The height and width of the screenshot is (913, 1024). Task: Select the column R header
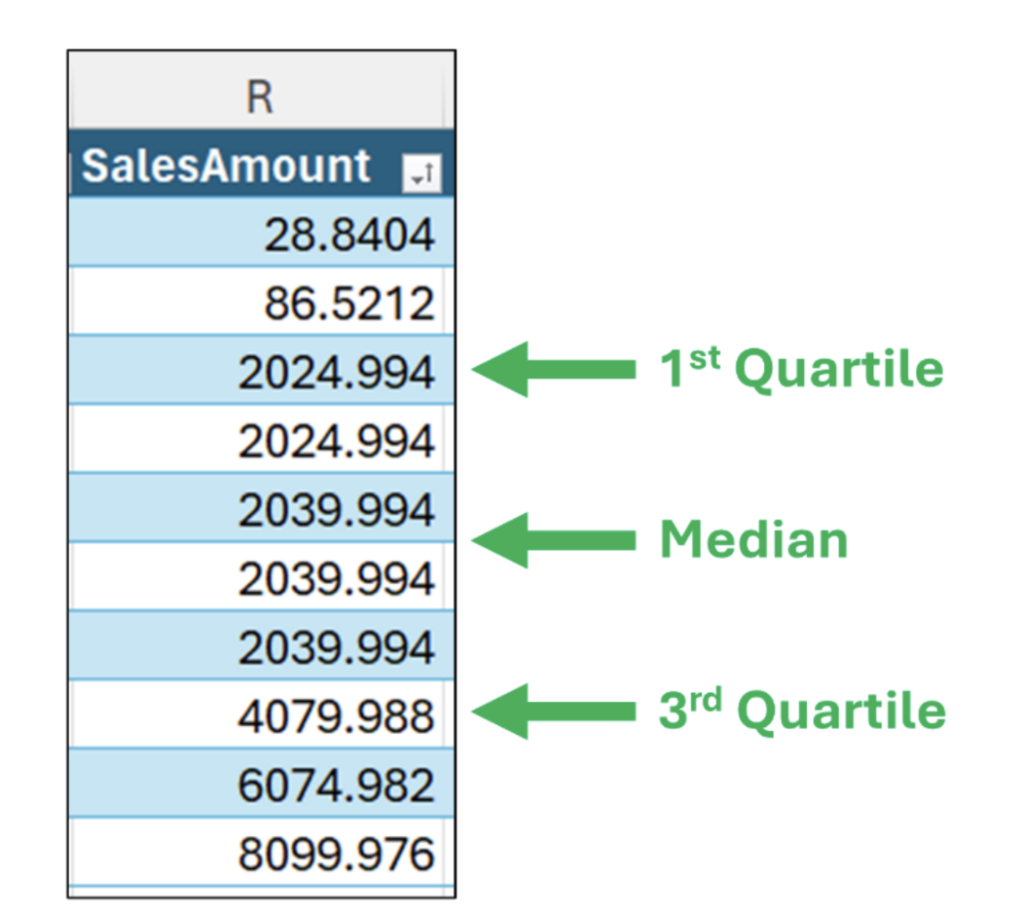[260, 98]
